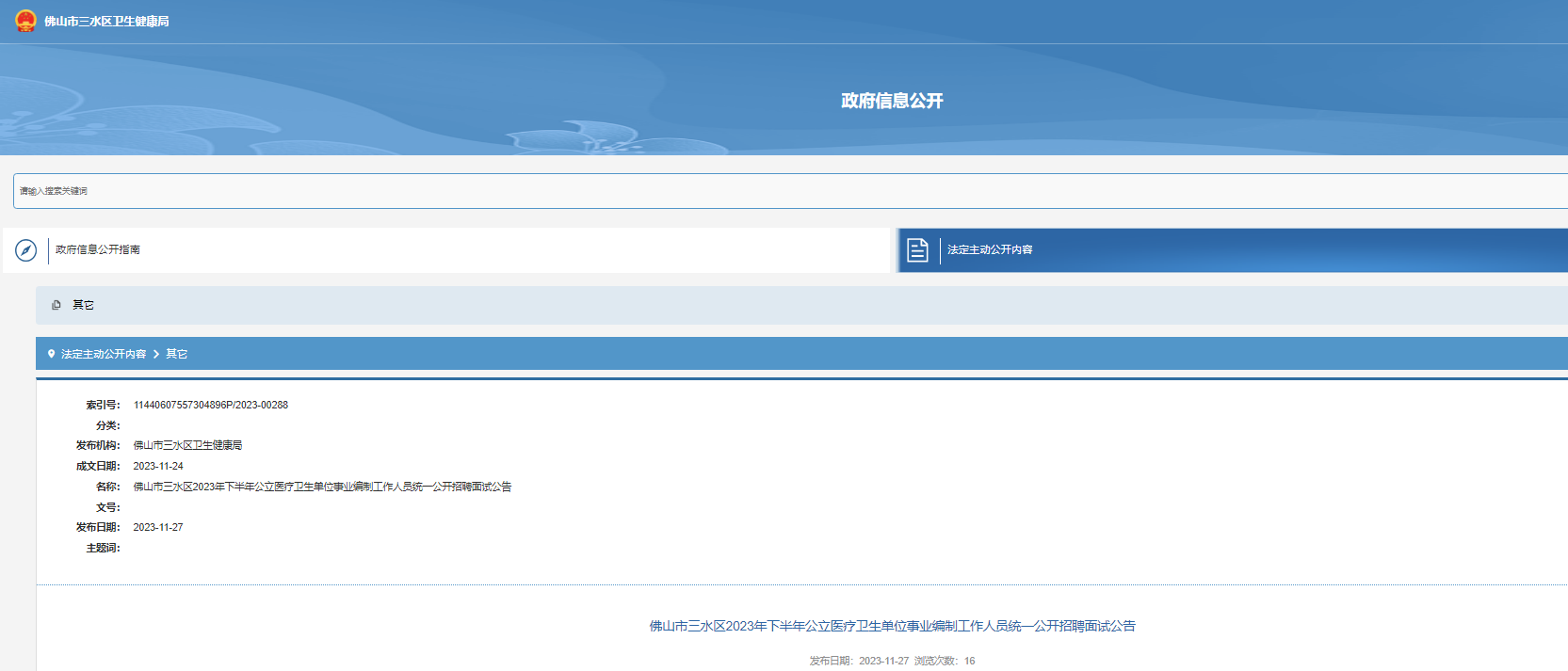Click the 主题词 label
Screen dimensions: 1568x671
[103, 548]
